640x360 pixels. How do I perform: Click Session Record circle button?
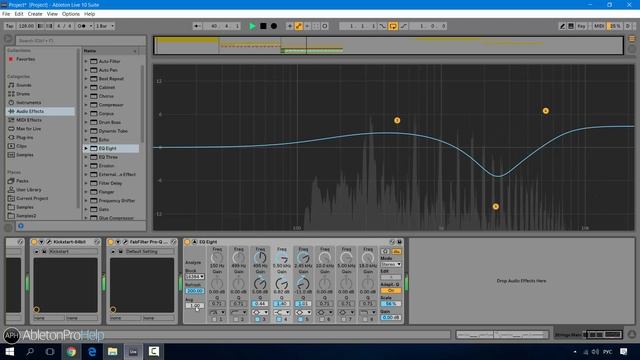pyautogui.click(x=325, y=26)
